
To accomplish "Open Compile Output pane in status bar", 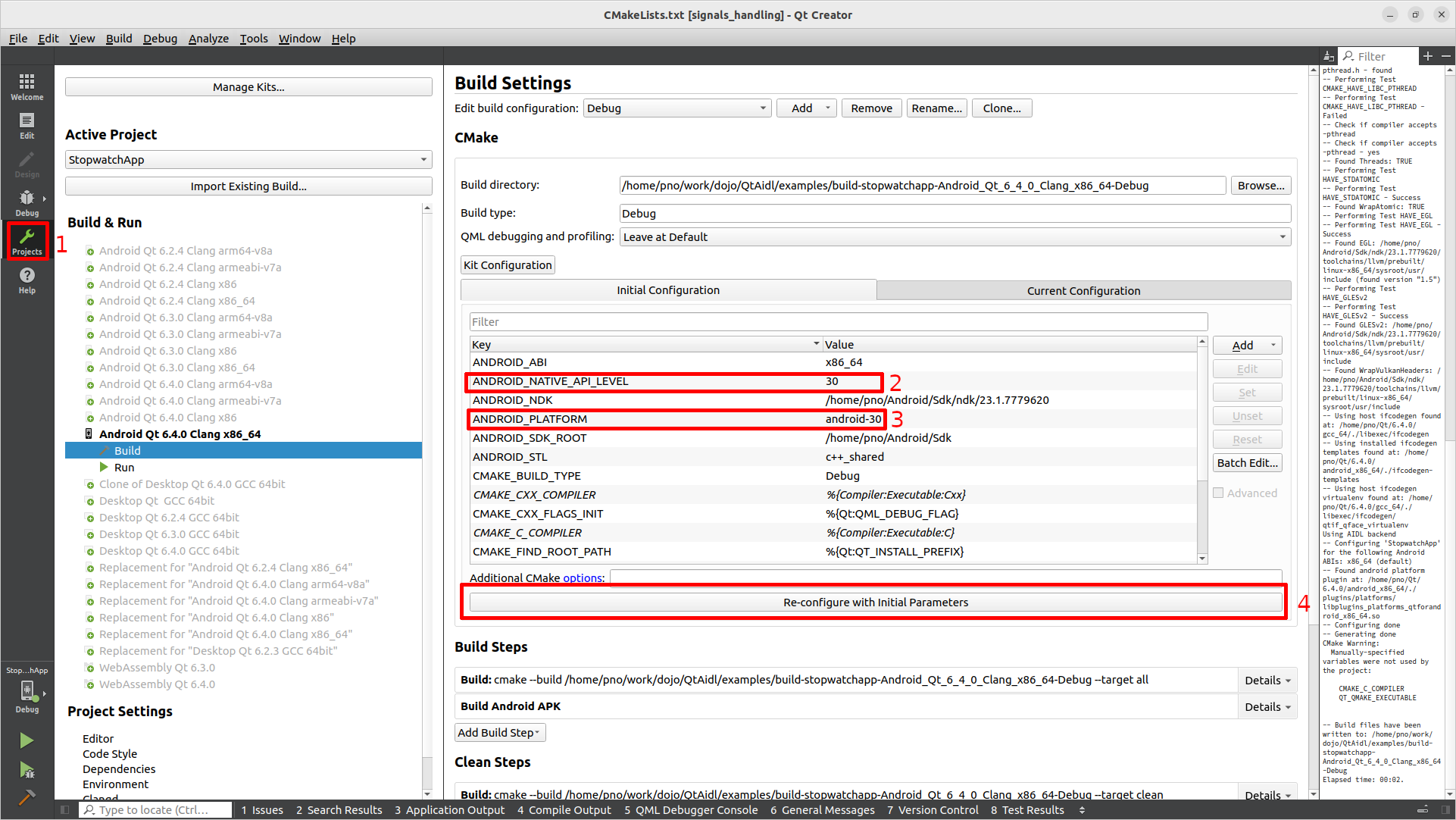I will coord(564,810).
